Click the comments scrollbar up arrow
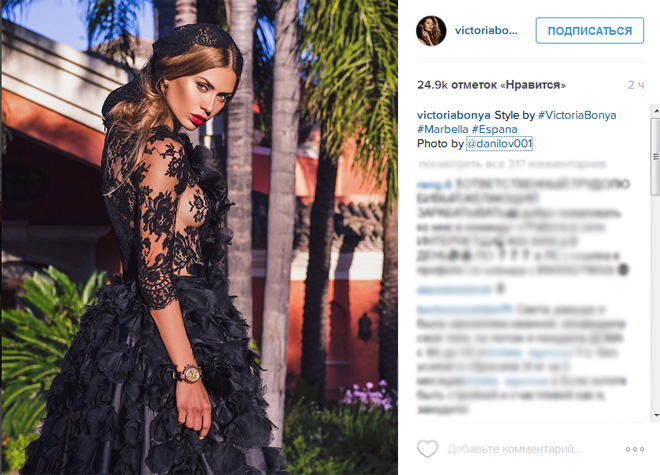 (x=656, y=110)
